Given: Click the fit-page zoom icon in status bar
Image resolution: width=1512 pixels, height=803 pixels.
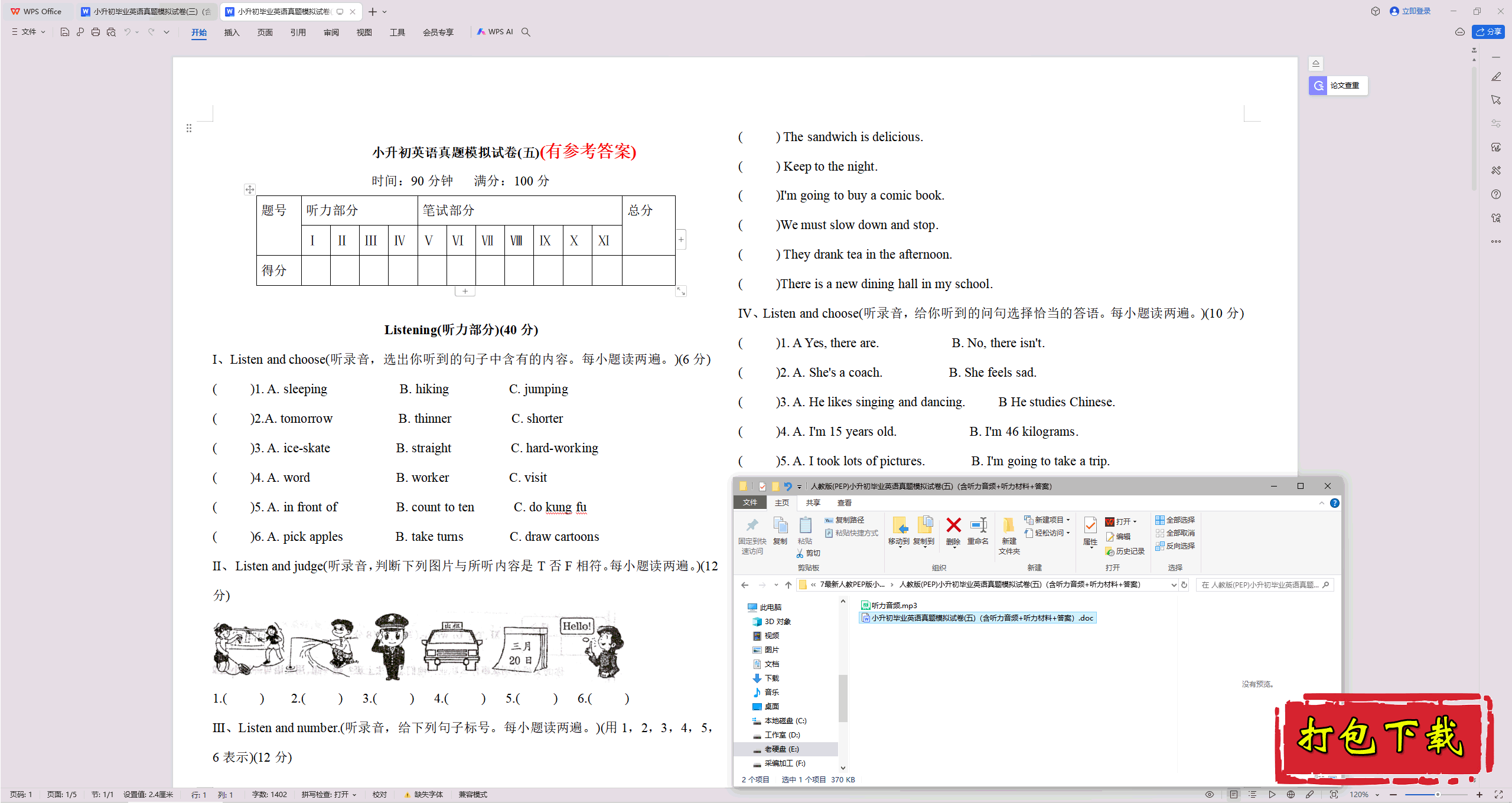Looking at the screenshot, I should [x=1334, y=795].
